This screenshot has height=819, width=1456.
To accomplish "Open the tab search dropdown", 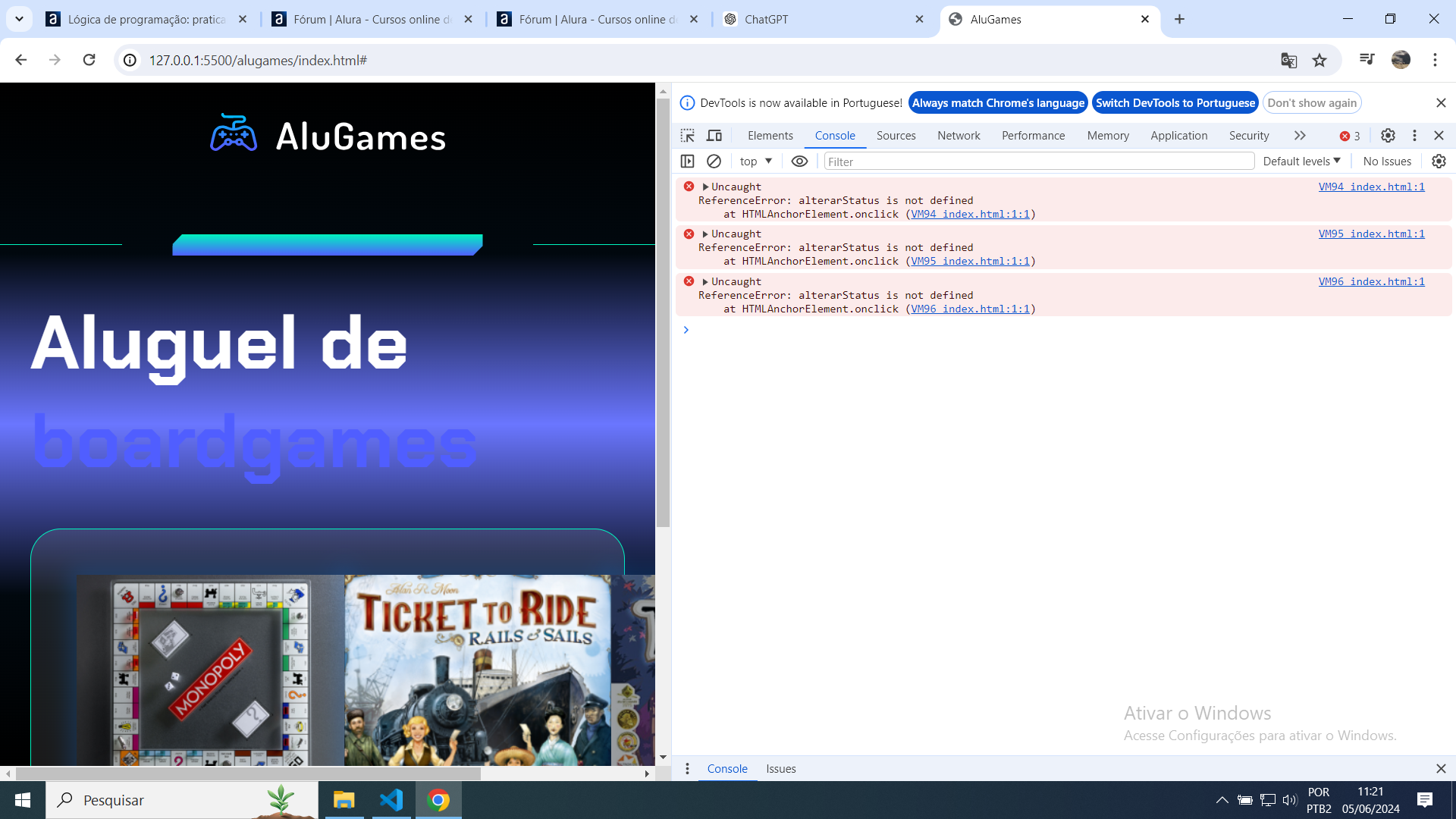I will coord(19,19).
